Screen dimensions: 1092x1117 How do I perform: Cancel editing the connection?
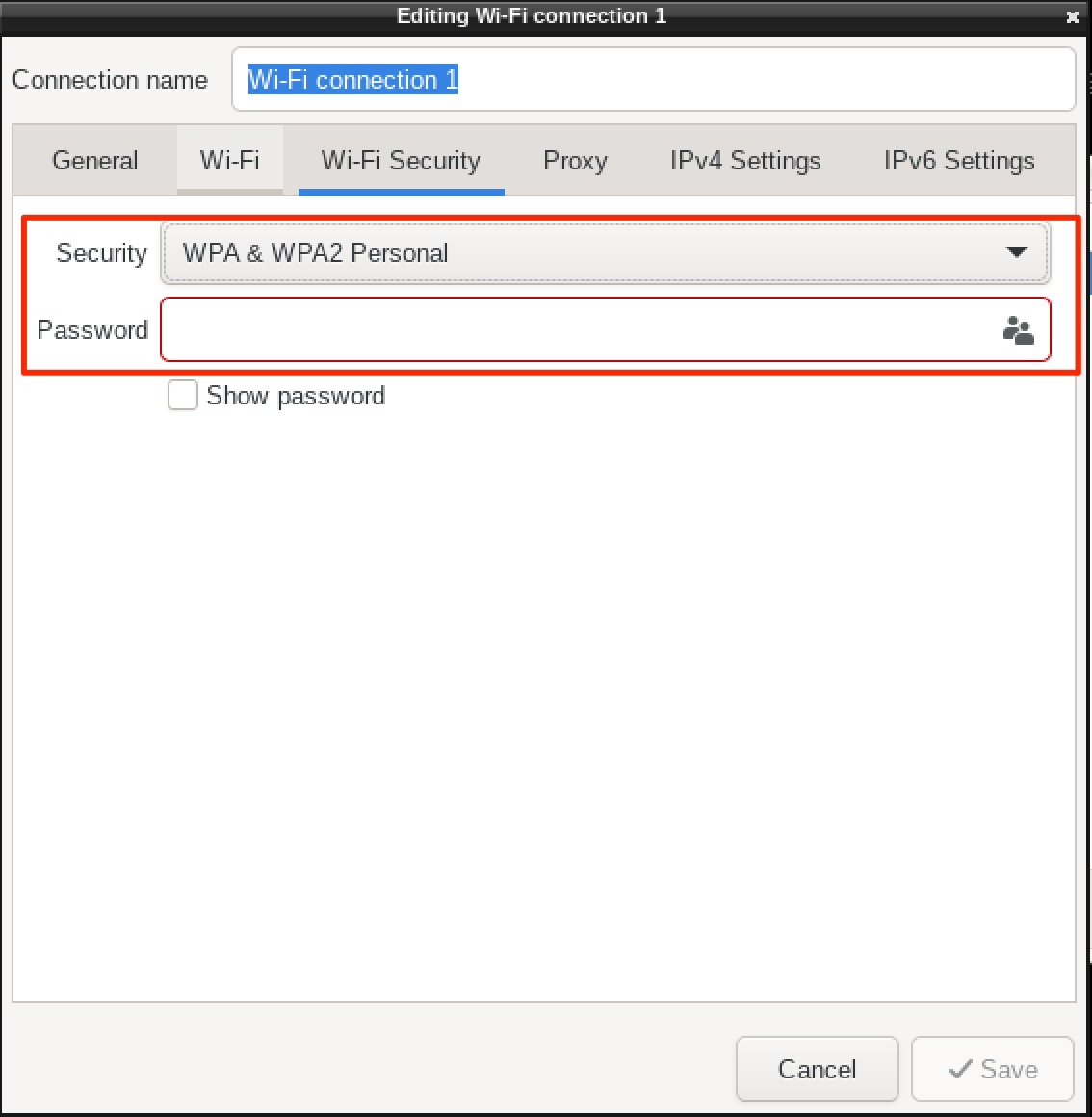[x=817, y=1069]
